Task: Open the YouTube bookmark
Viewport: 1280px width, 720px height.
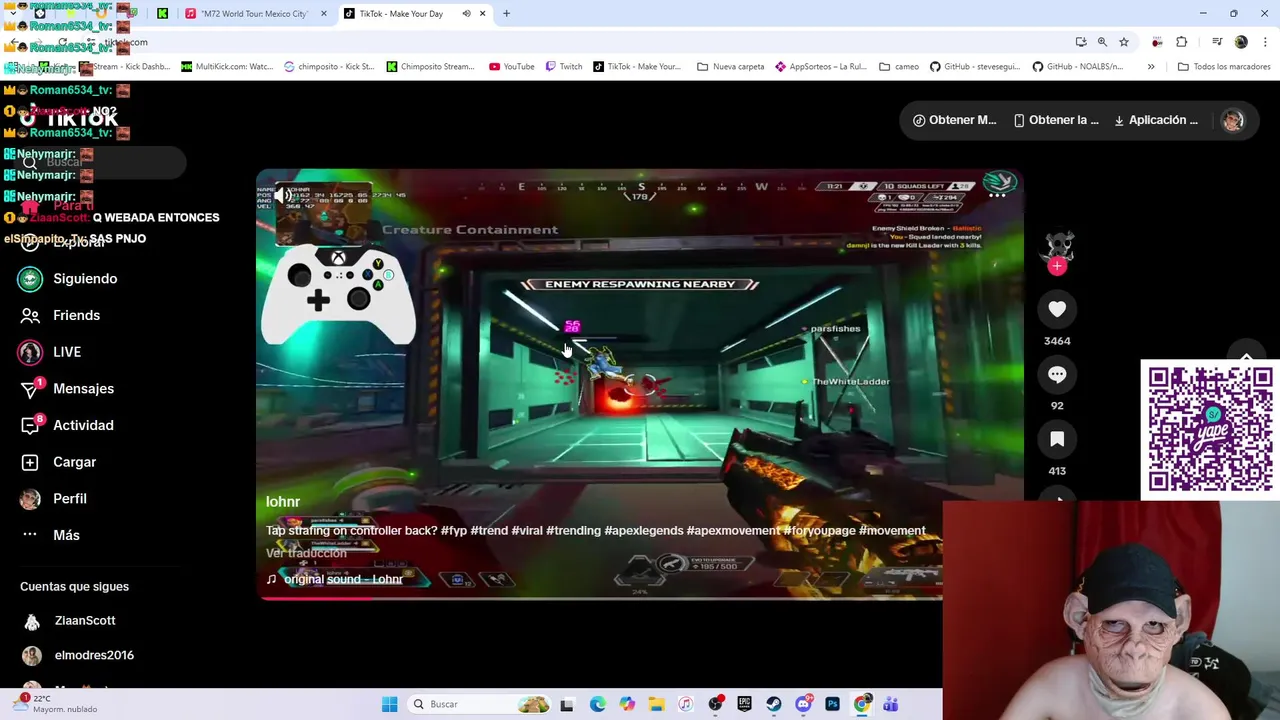Action: point(512,67)
